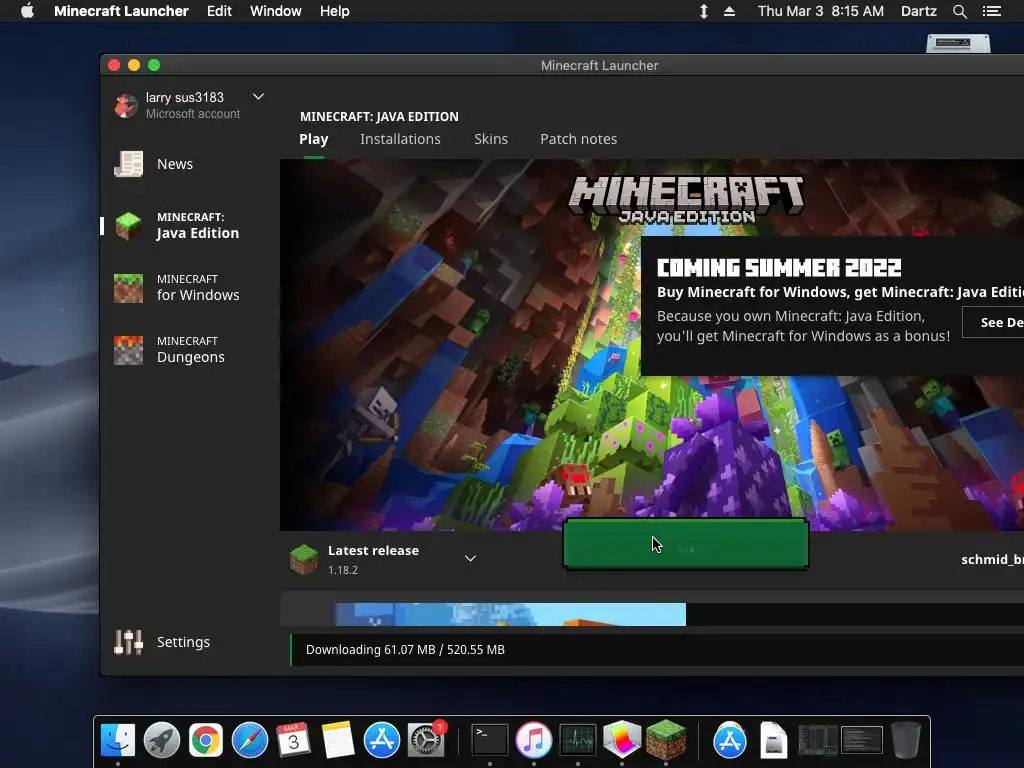Viewport: 1024px width, 768px height.
Task: Click the Minecraft Java Edition logo banner
Action: (686, 200)
